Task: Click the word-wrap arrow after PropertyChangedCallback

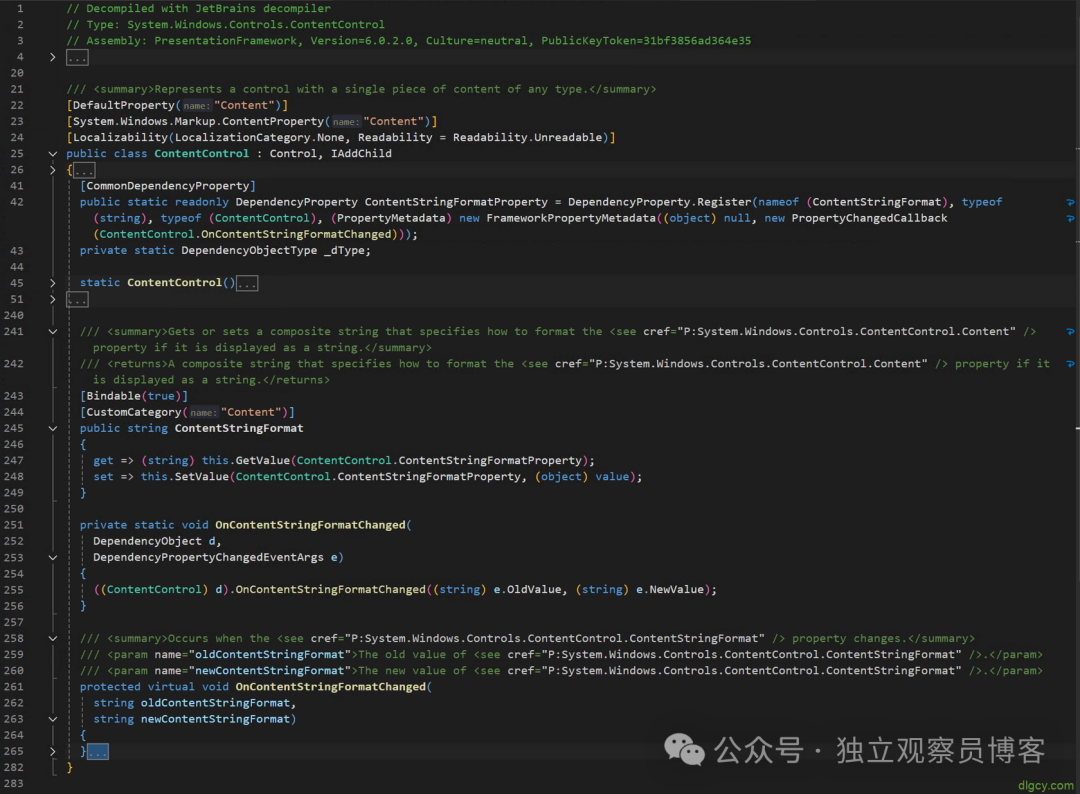Action: [x=1070, y=218]
